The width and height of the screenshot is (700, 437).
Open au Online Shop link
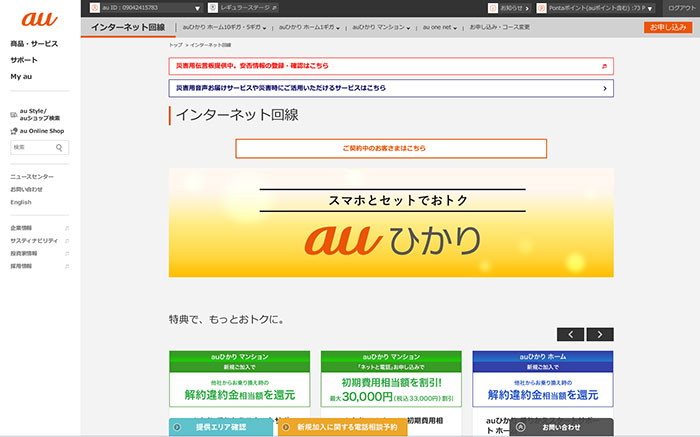click(x=42, y=131)
